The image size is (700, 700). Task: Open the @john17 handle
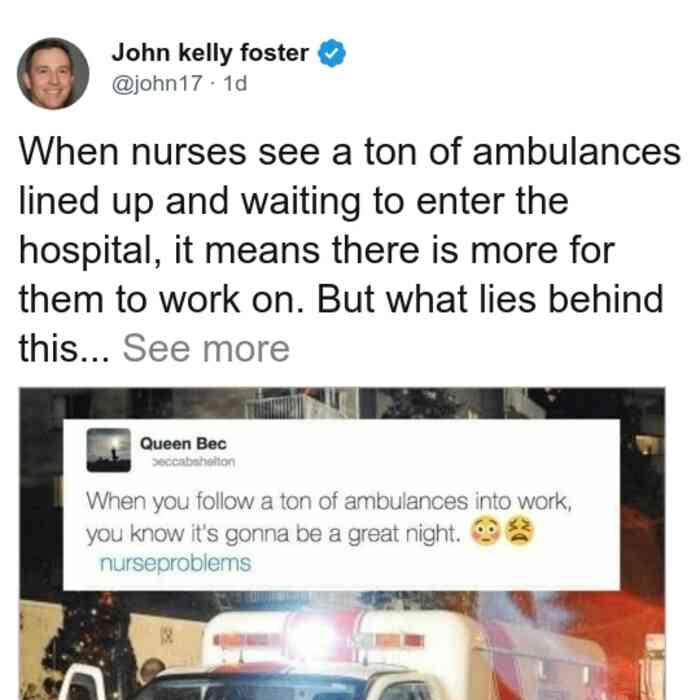pos(157,83)
